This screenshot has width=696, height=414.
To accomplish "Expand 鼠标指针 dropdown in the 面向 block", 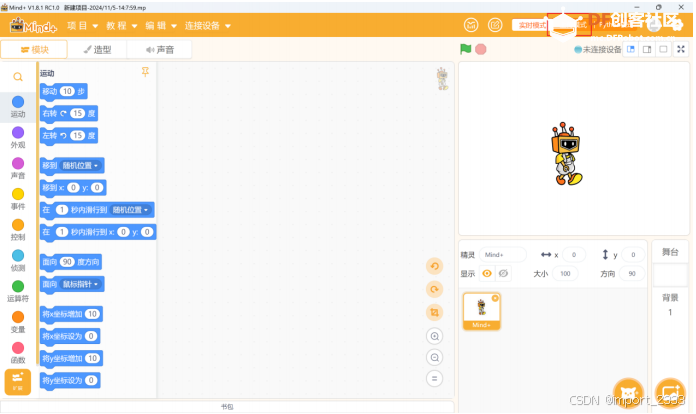I will tap(80, 284).
